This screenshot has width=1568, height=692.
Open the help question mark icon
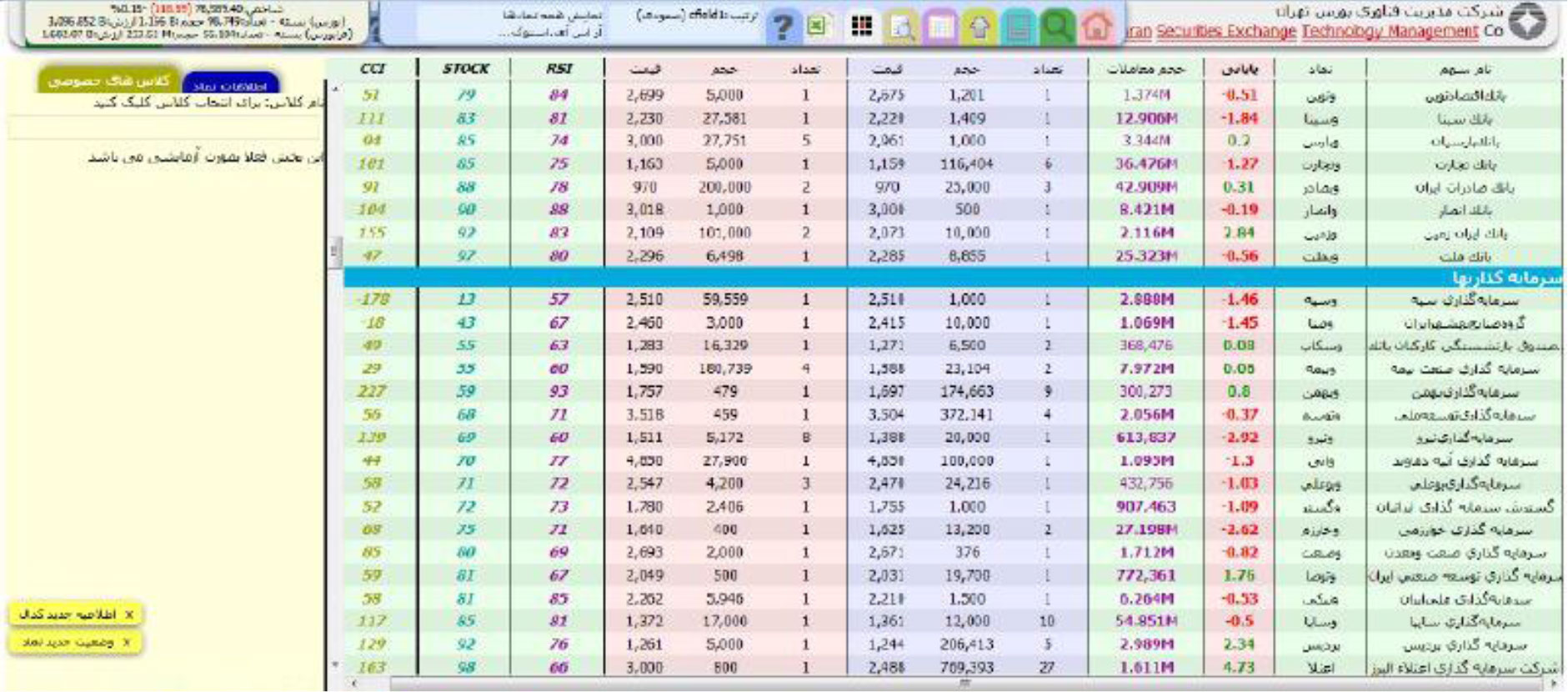[x=783, y=28]
